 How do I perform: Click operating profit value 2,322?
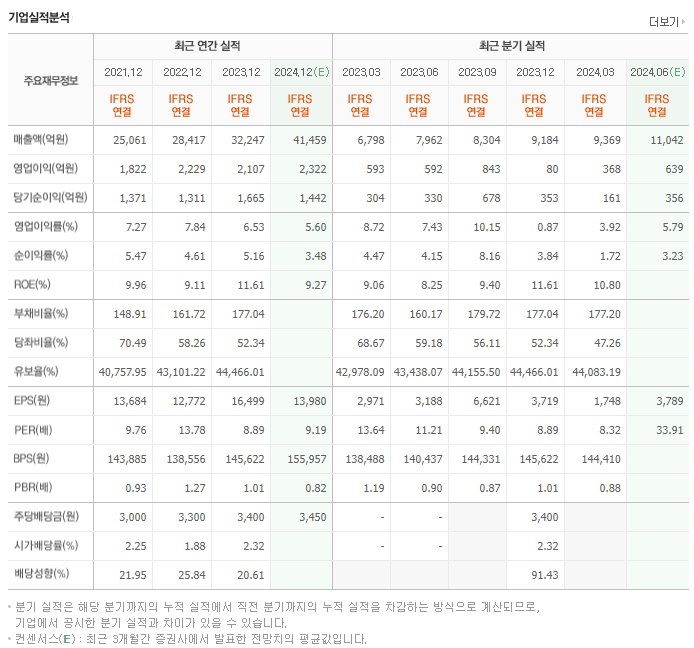coord(312,169)
